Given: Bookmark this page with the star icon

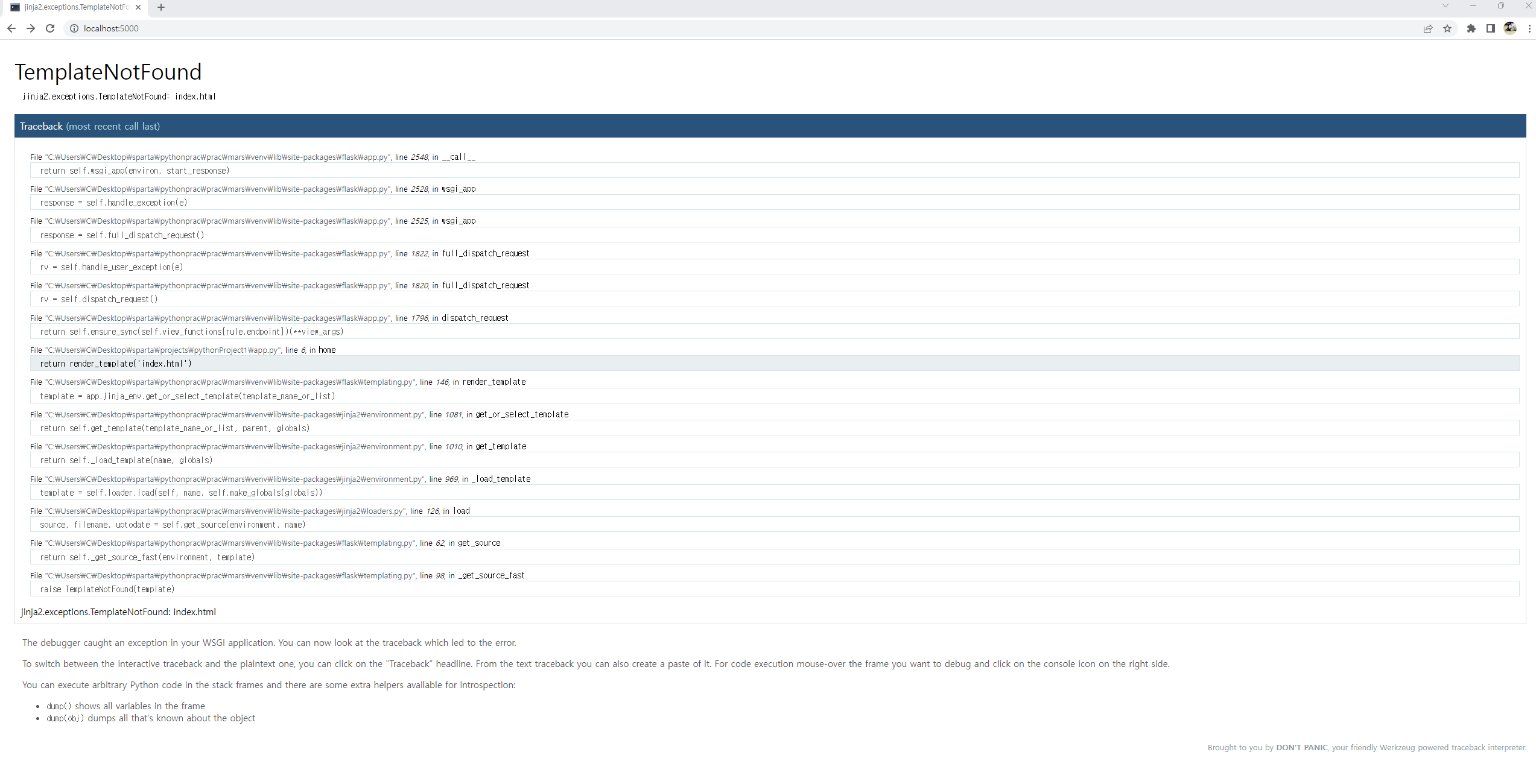Looking at the screenshot, I should 1447,28.
